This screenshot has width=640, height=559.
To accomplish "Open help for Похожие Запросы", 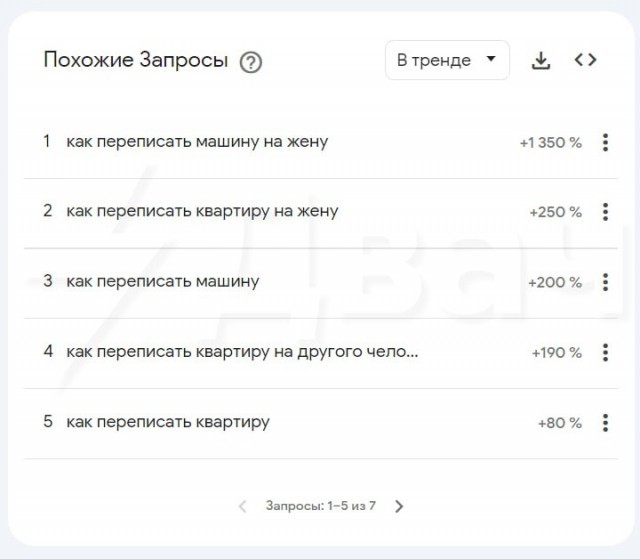I will [x=251, y=62].
